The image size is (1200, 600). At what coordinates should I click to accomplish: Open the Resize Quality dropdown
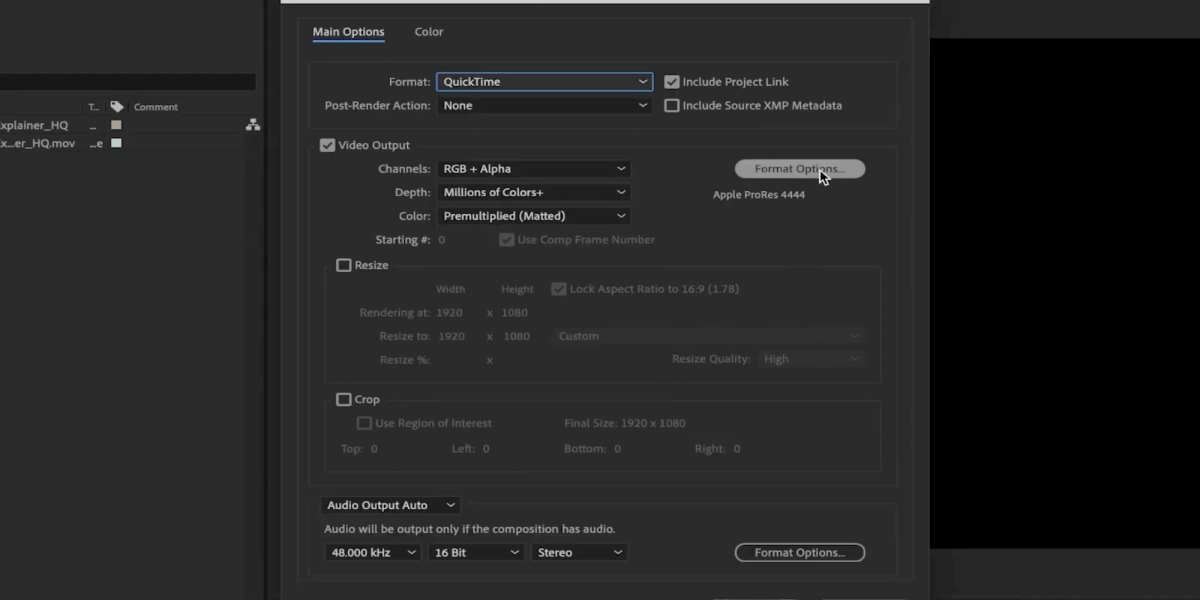tap(810, 359)
